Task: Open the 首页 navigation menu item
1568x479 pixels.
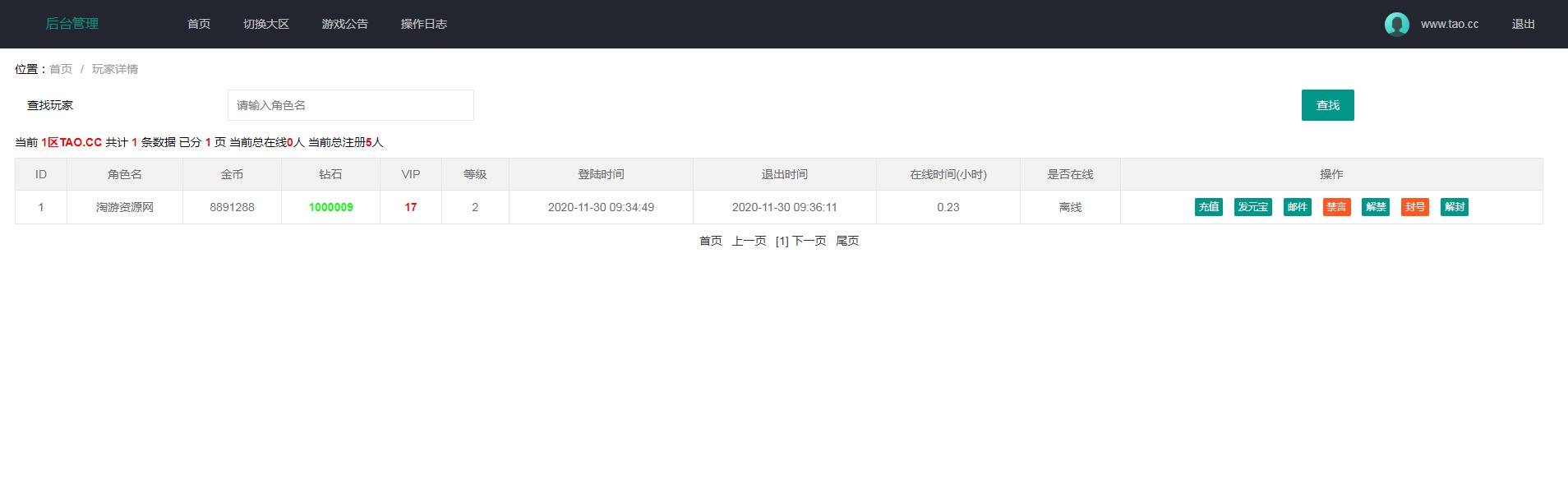Action: (199, 24)
